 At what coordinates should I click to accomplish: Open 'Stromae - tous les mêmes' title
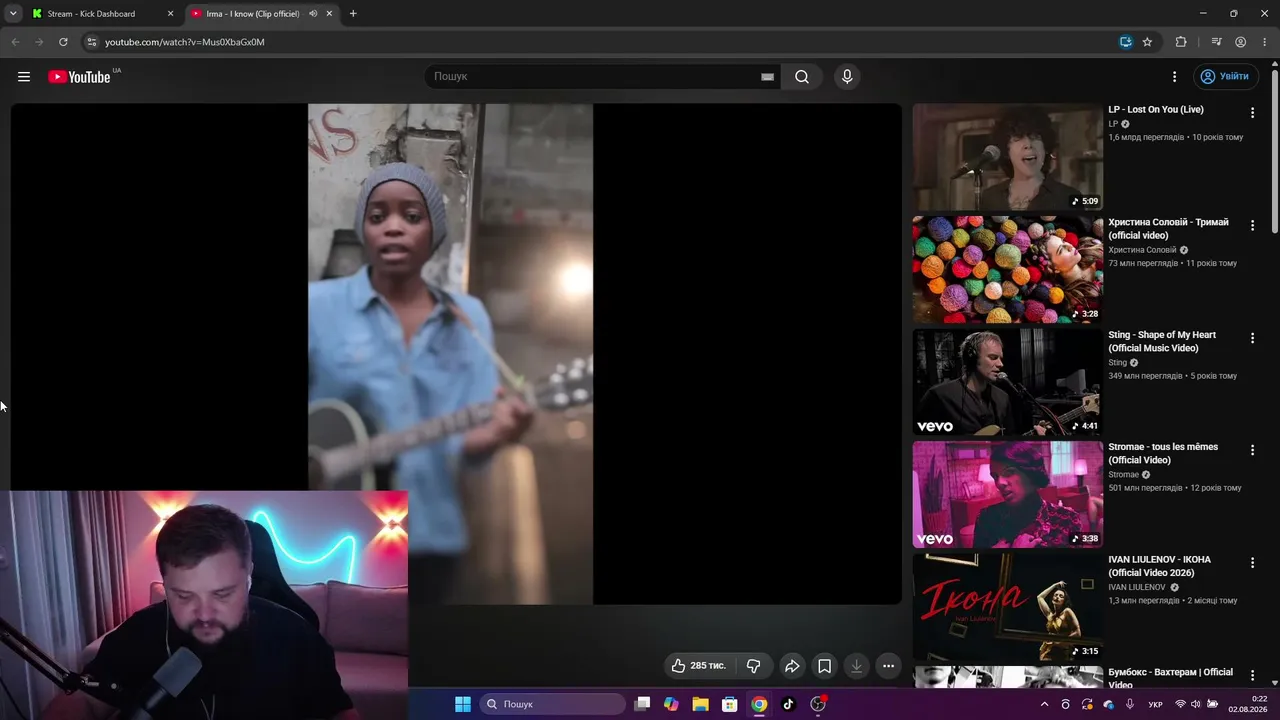(1163, 454)
